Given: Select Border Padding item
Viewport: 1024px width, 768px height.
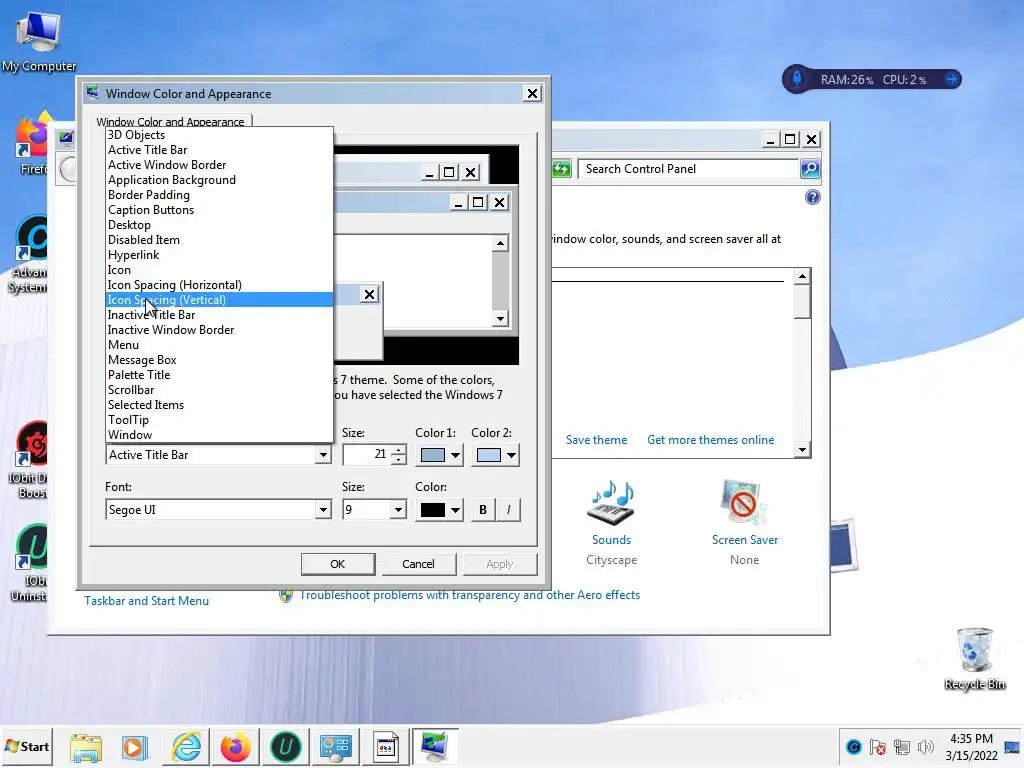Looking at the screenshot, I should pyautogui.click(x=219, y=195).
